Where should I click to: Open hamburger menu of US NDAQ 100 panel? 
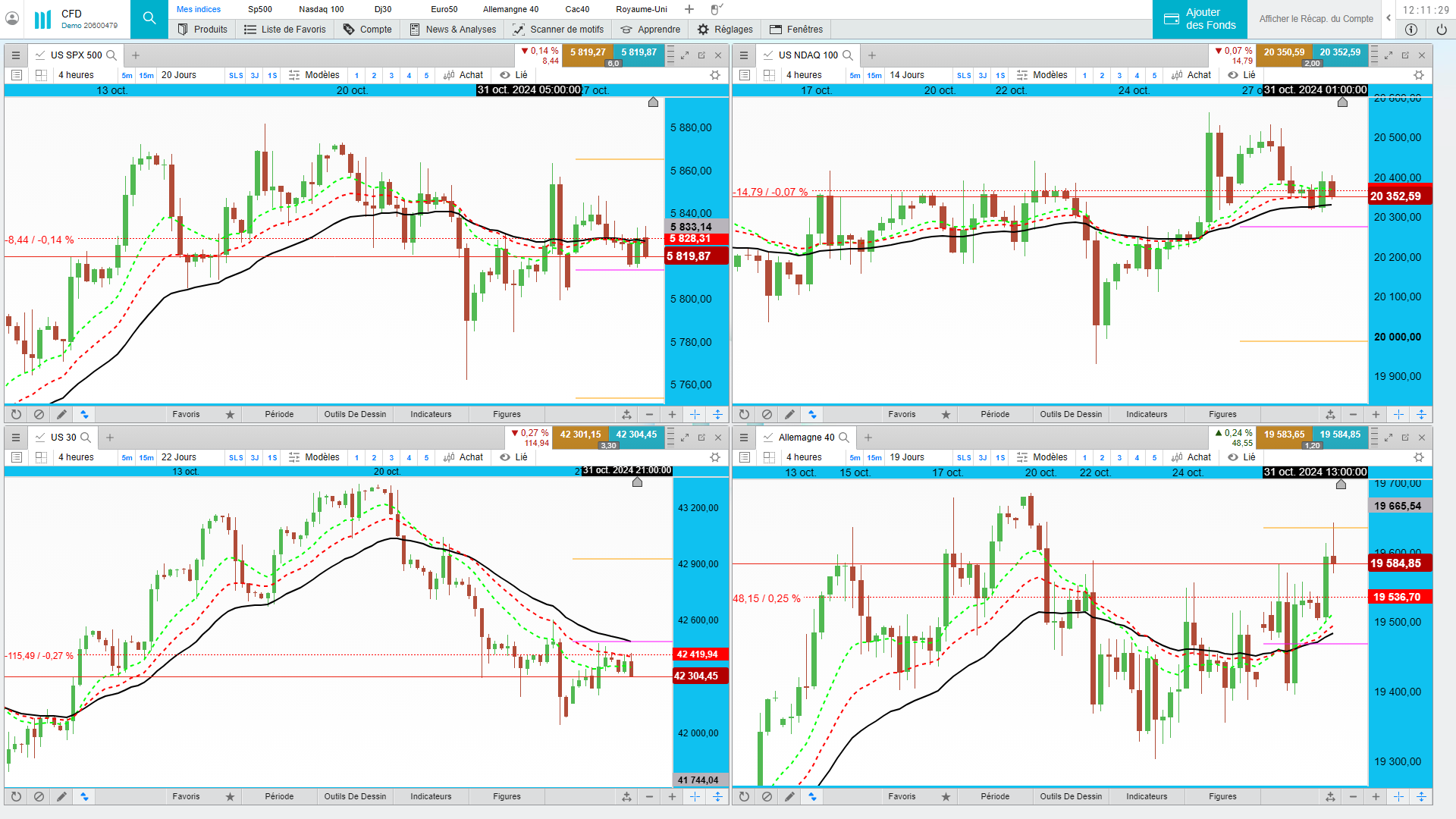[744, 55]
